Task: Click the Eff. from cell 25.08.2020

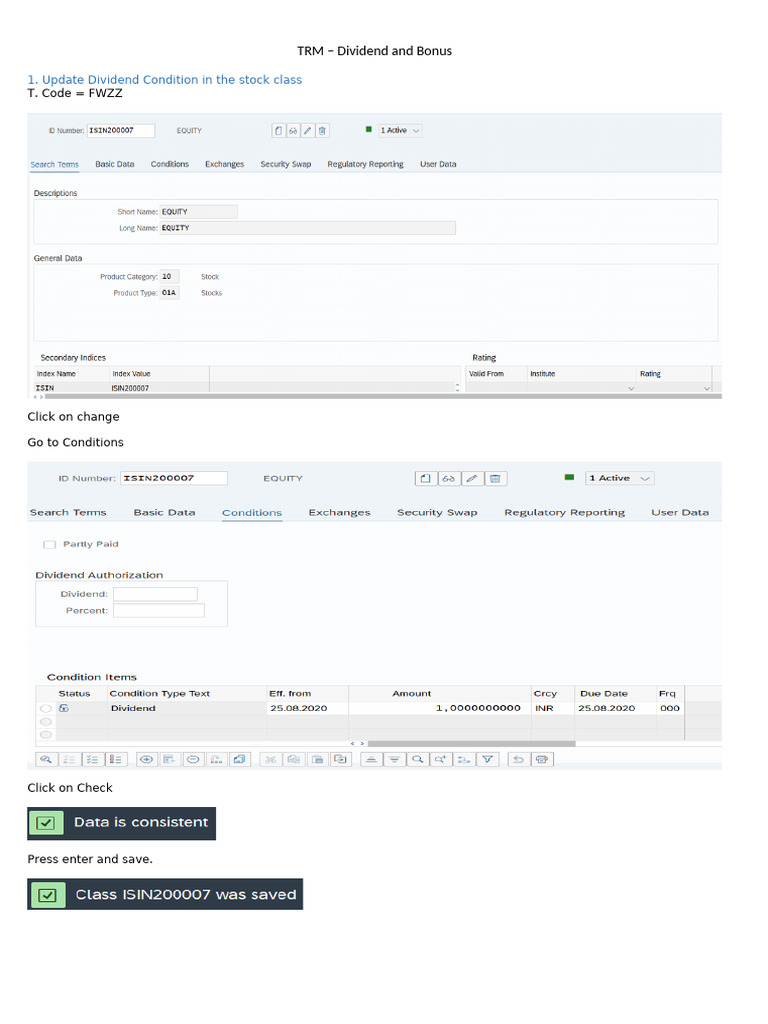Action: (x=308, y=709)
